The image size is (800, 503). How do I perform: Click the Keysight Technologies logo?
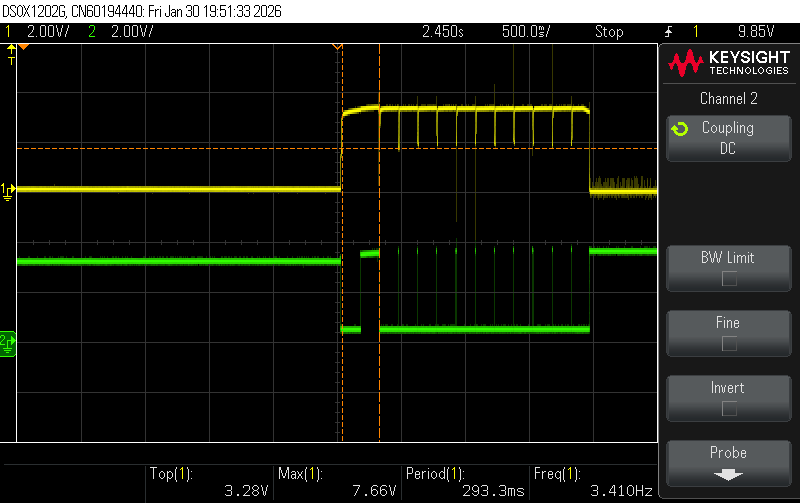729,63
